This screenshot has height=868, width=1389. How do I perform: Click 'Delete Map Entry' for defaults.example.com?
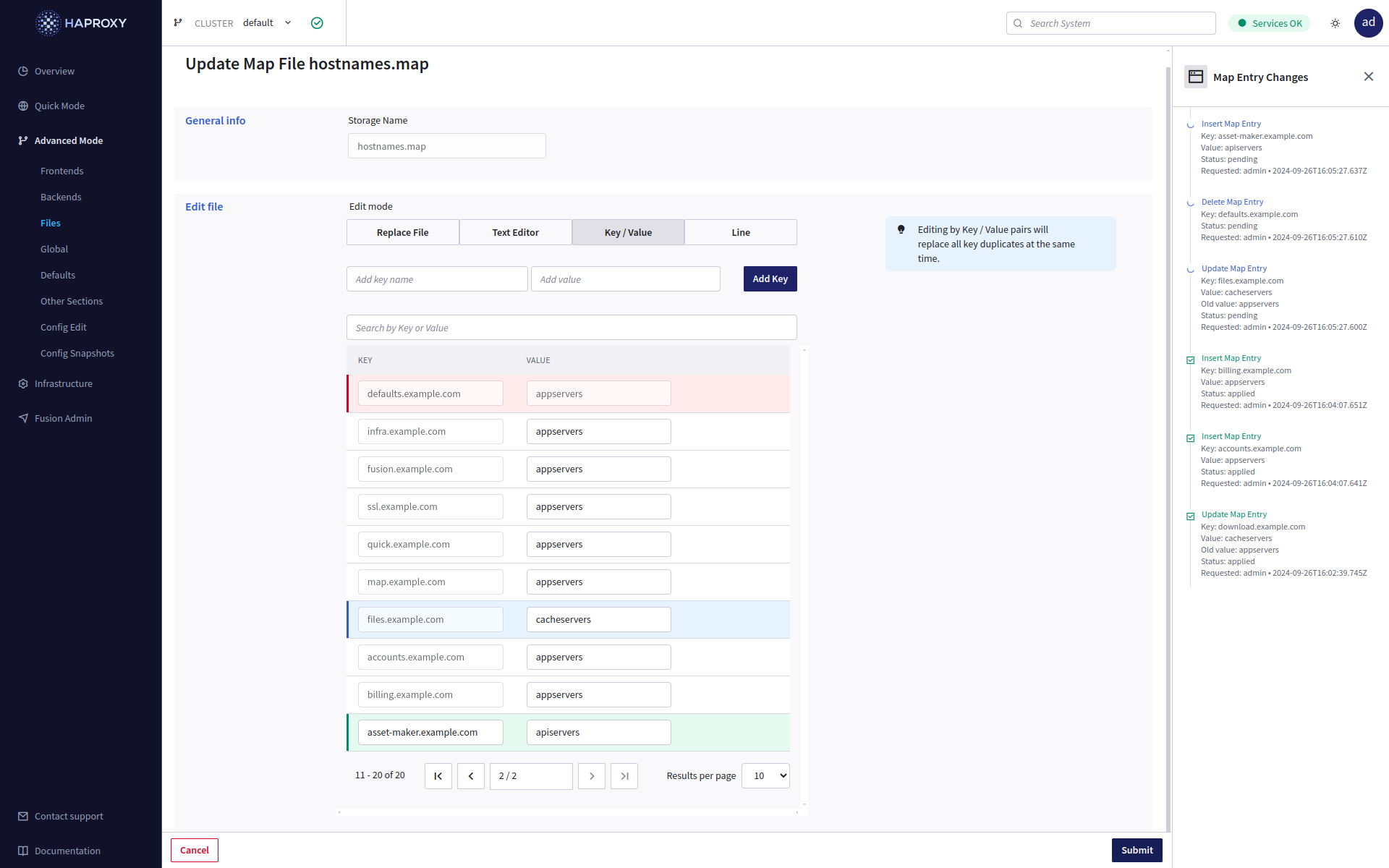[1233, 202]
